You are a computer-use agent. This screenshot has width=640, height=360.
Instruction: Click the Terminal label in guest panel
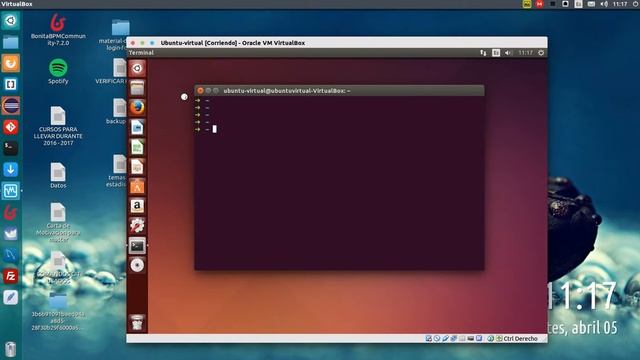pos(141,53)
